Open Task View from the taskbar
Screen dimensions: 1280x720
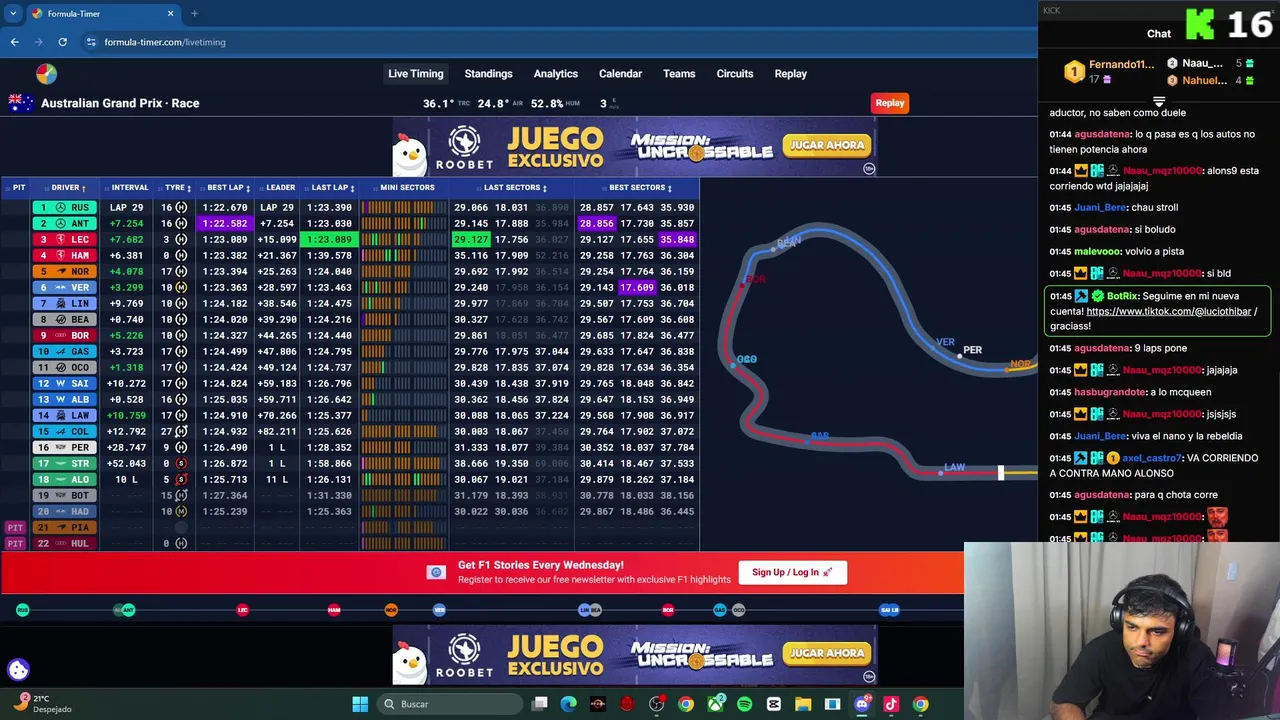(540, 704)
